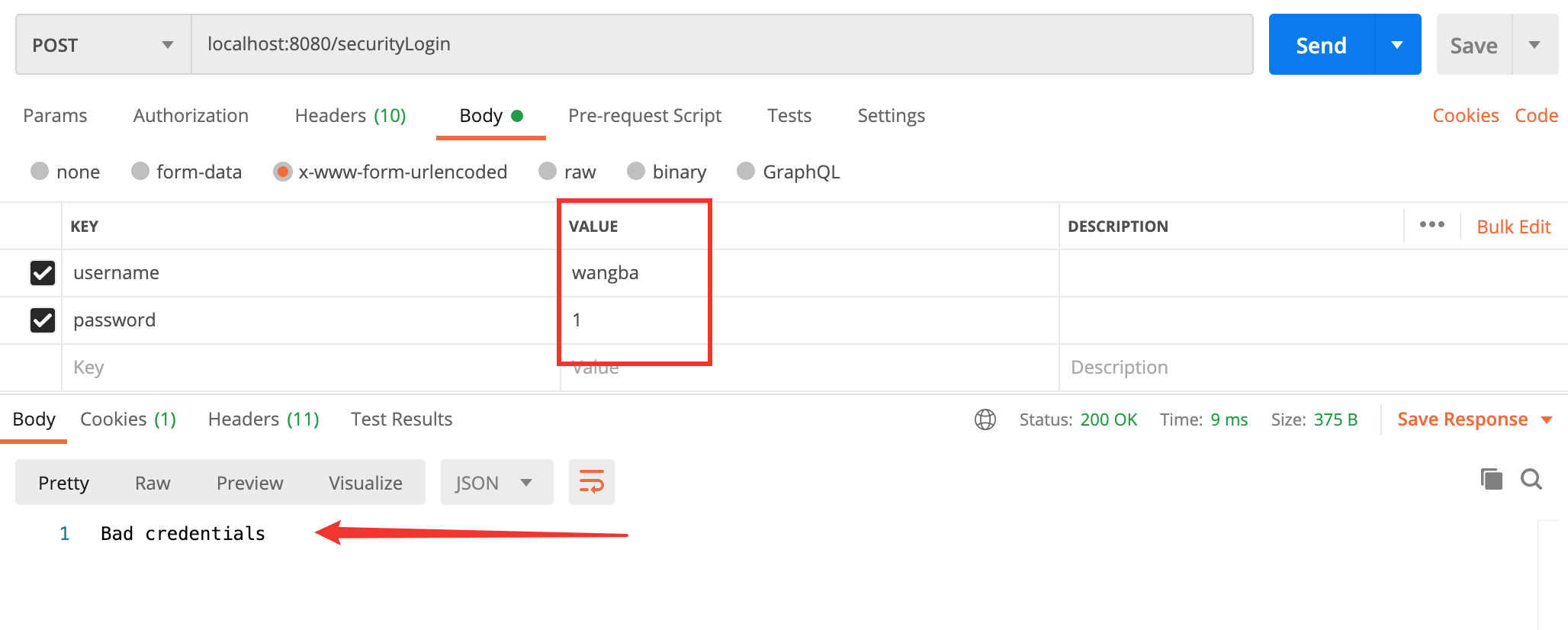
Task: Choose the form-data body option
Action: point(140,172)
